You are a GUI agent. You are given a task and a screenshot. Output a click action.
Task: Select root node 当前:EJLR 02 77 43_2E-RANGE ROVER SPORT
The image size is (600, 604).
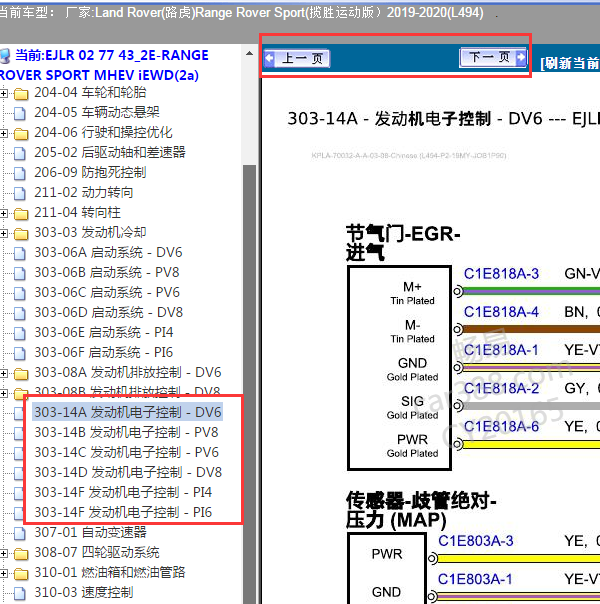104,65
